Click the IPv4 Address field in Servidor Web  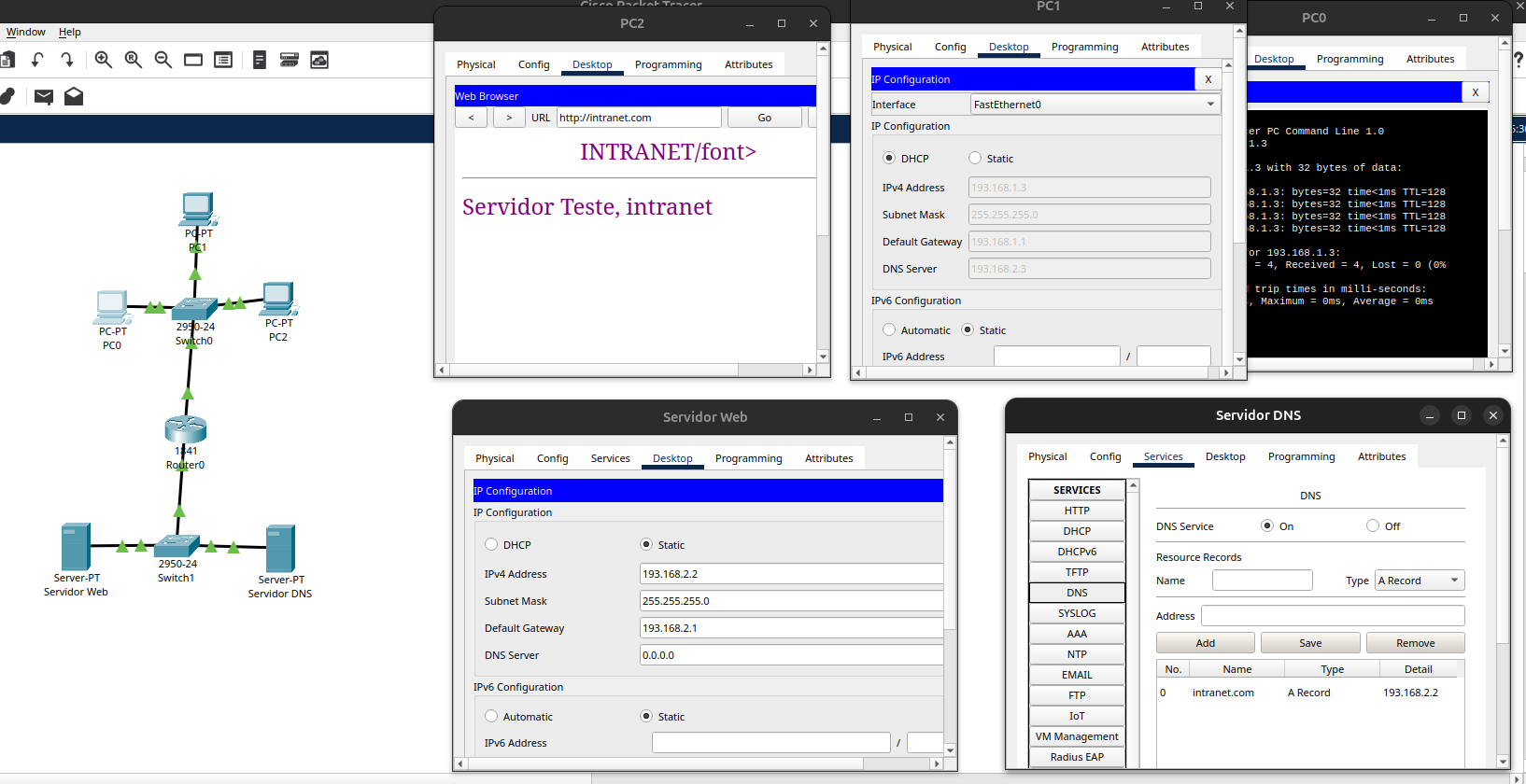coord(792,574)
